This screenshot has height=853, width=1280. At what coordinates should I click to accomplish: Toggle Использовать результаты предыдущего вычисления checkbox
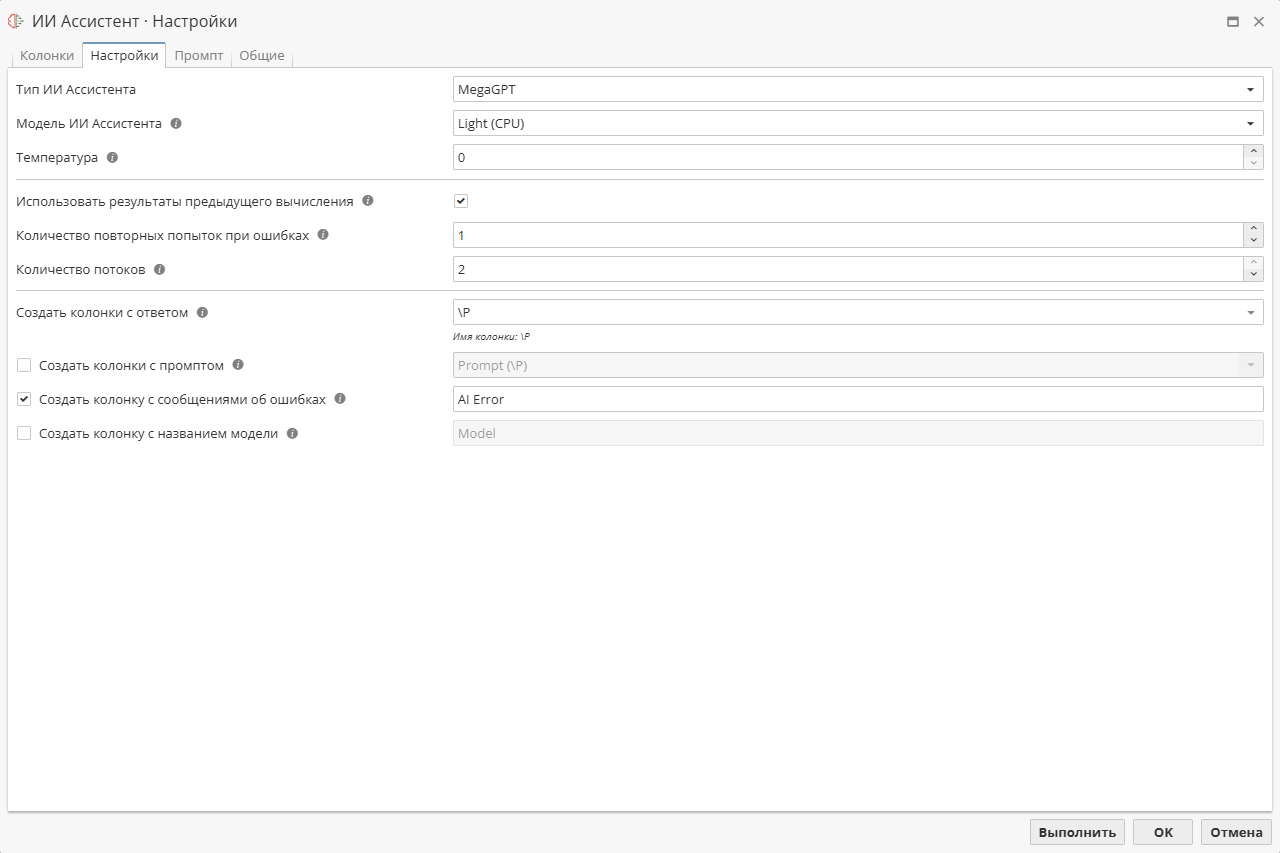point(461,201)
